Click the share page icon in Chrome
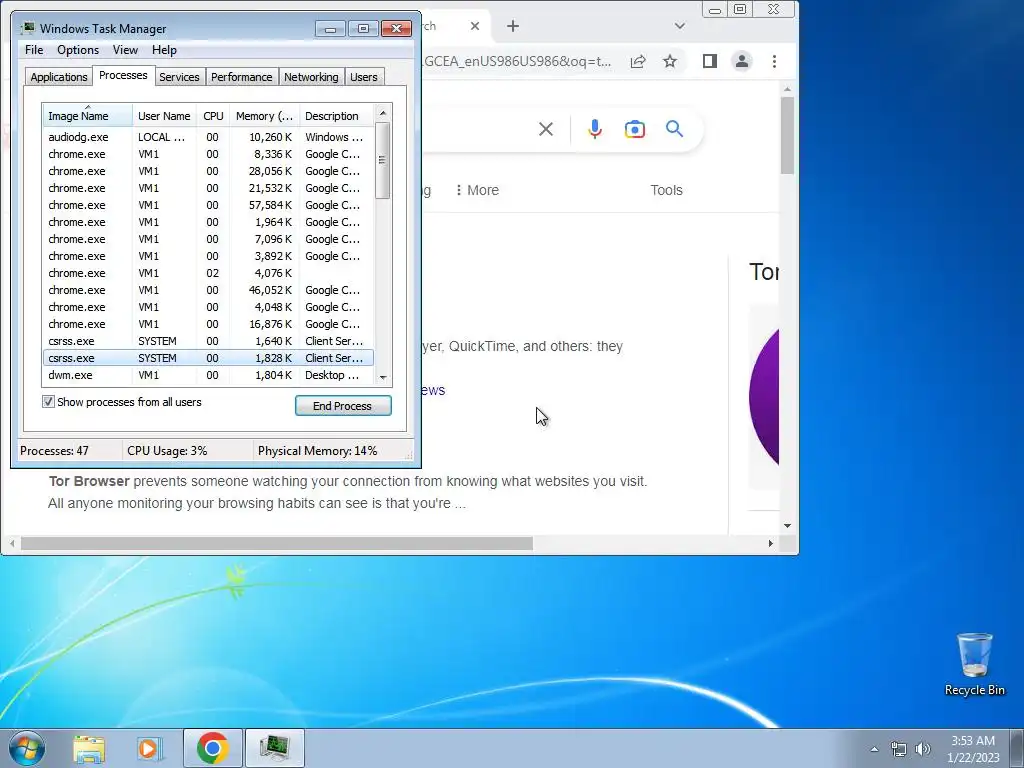 click(638, 61)
